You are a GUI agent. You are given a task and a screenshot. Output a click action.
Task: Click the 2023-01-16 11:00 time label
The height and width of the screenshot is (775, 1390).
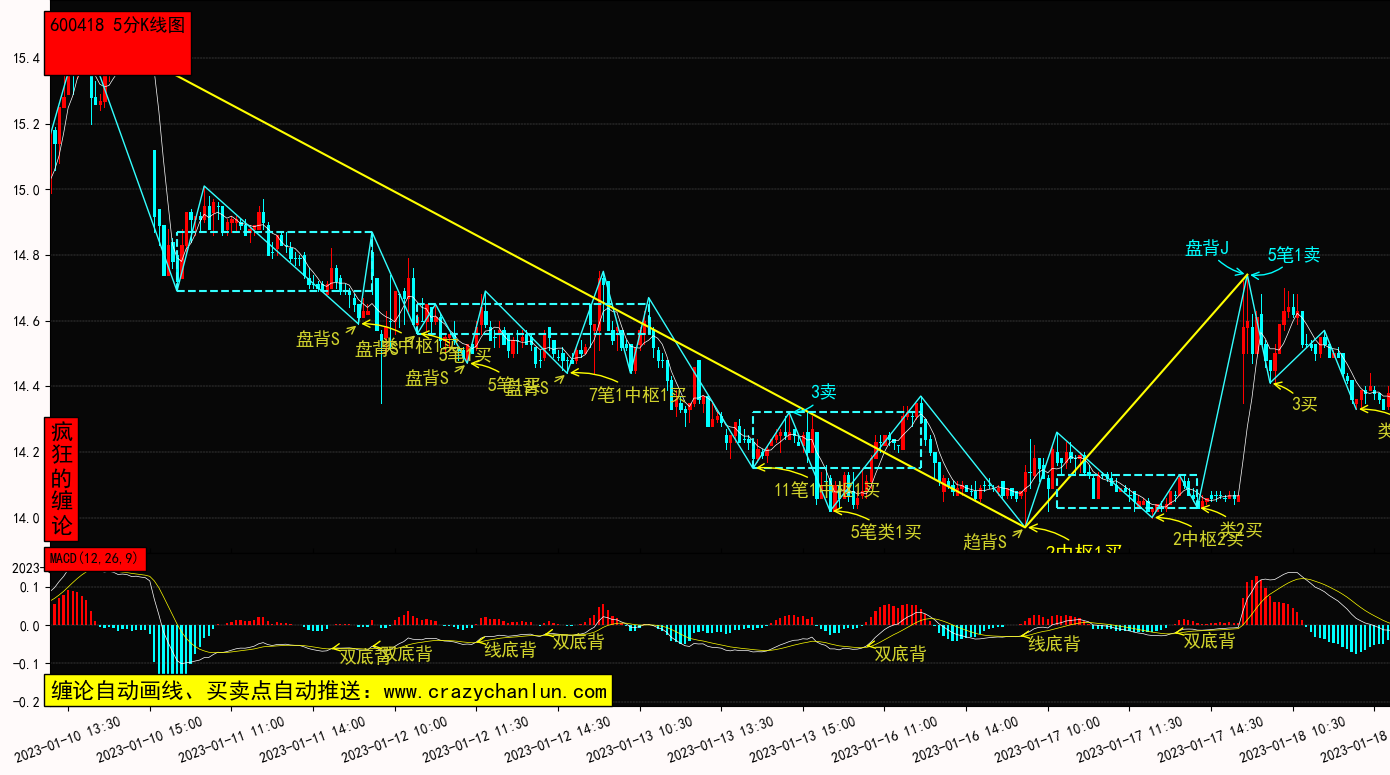coord(884,738)
